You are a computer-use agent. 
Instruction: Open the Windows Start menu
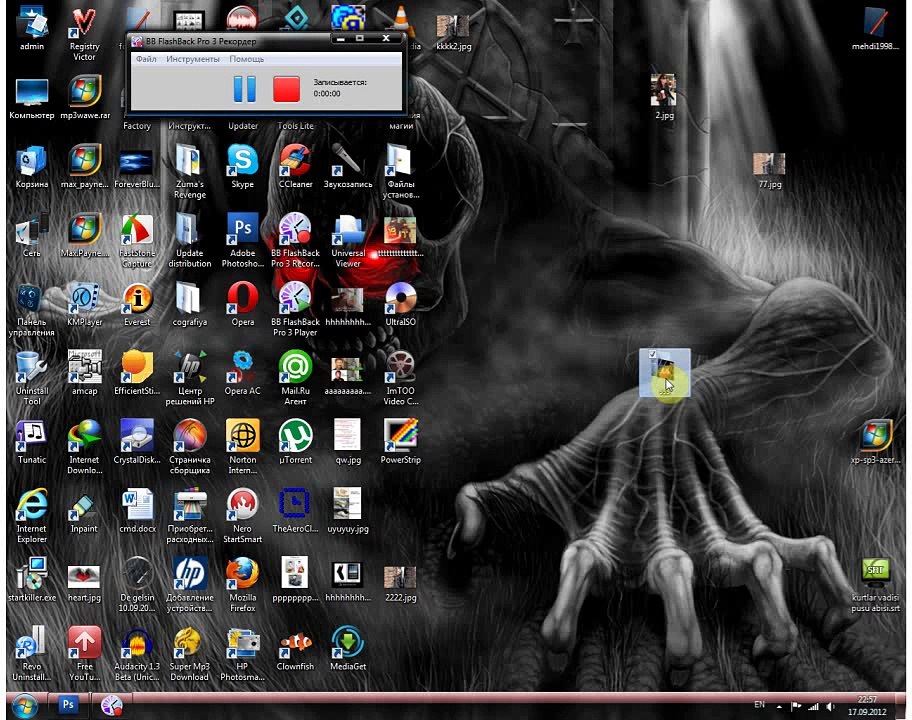(x=24, y=707)
